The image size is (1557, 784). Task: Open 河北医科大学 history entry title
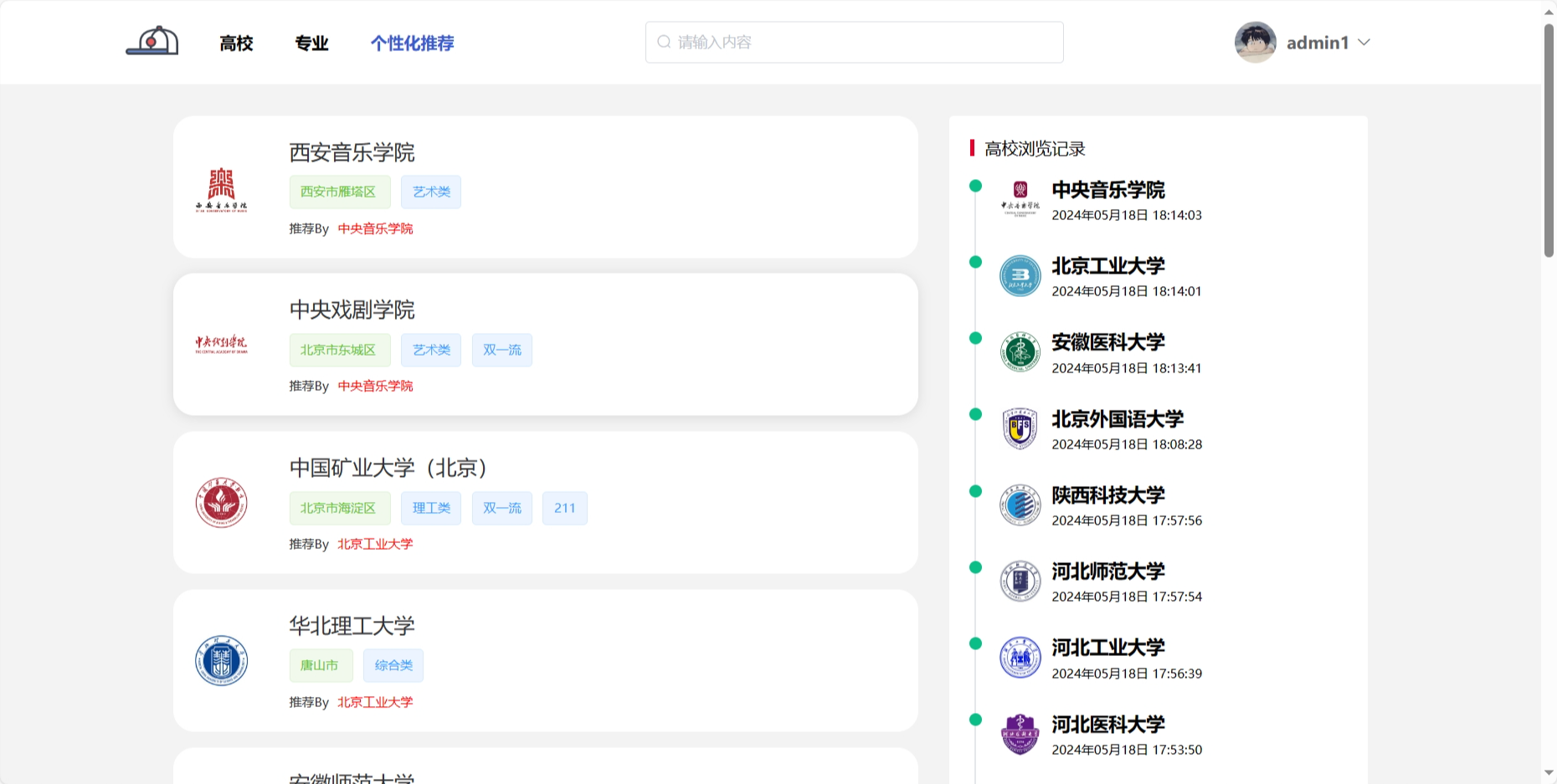tap(1108, 725)
